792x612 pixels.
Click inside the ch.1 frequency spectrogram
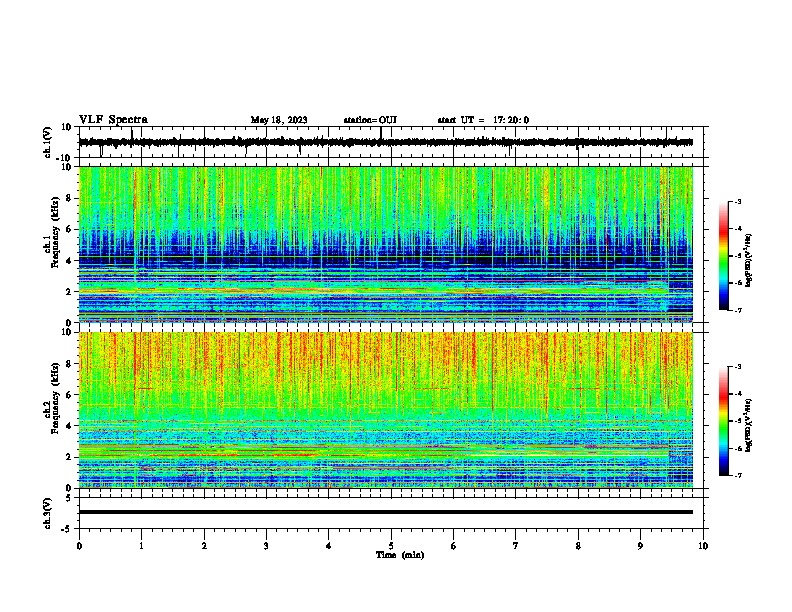click(x=385, y=244)
